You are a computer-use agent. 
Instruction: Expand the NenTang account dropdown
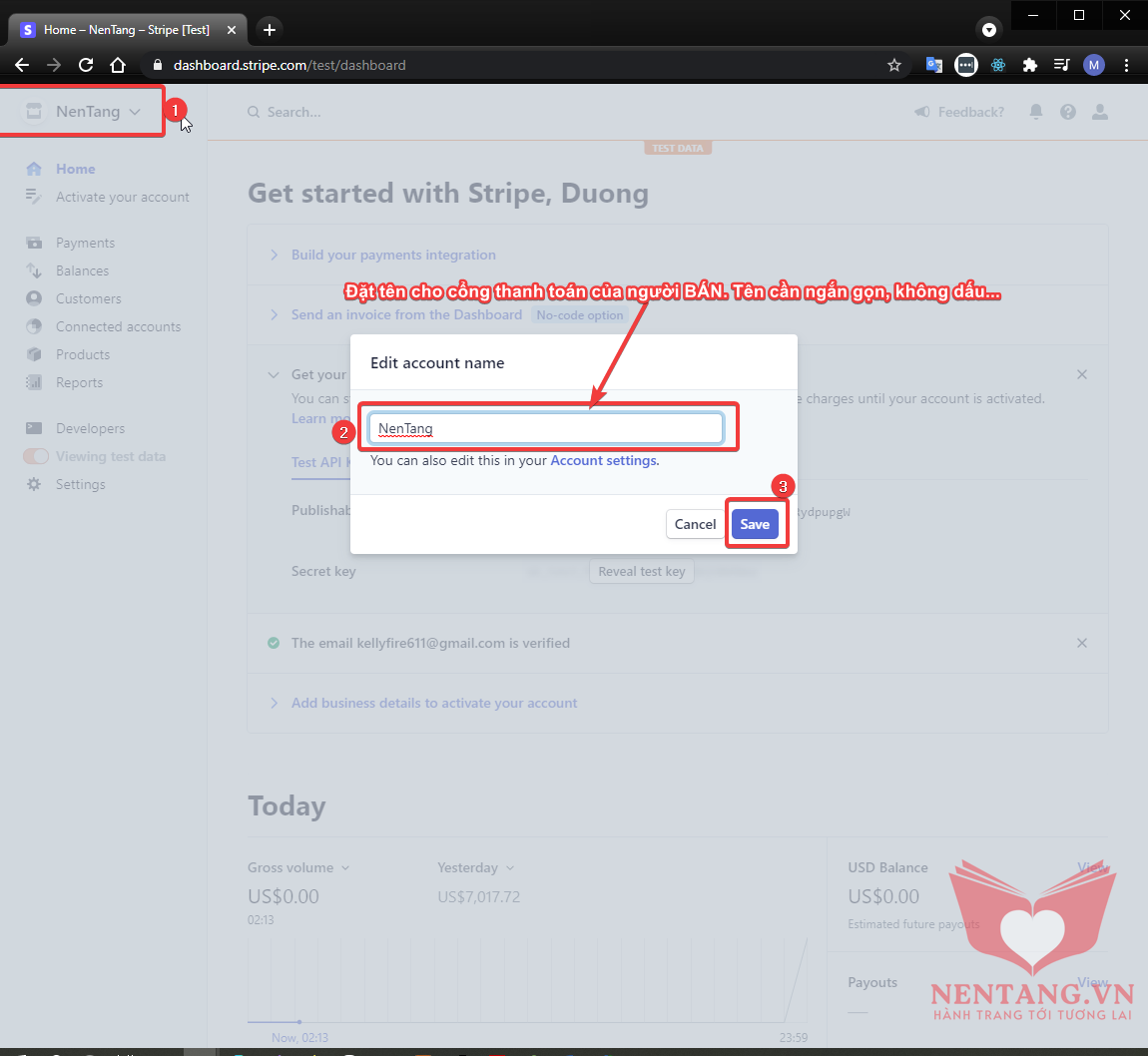click(x=85, y=112)
